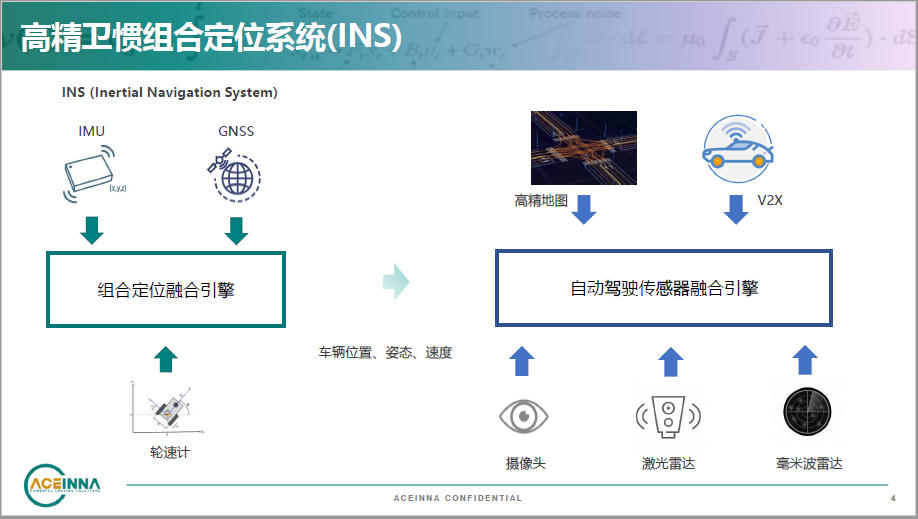Viewport: 918px width, 519px height.
Task: Click 'ACEINNA CONFIDENTIAL' footer text
Action: tap(457, 498)
